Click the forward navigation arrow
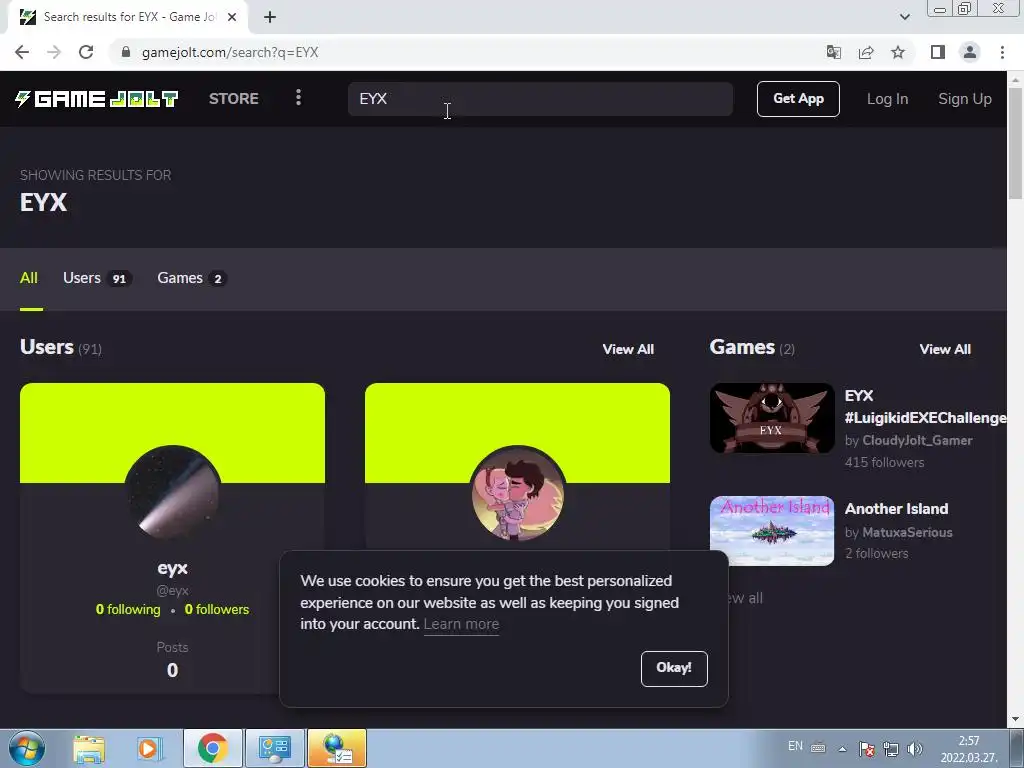 54,52
